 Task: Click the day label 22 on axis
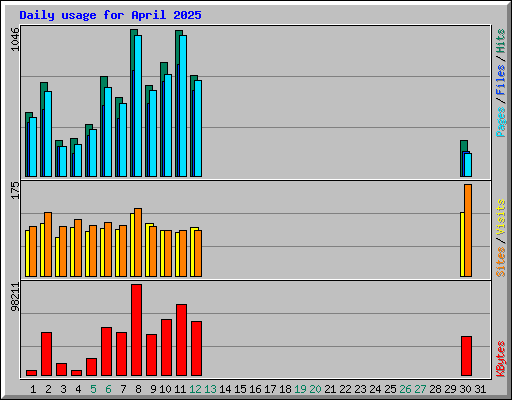(x=345, y=389)
